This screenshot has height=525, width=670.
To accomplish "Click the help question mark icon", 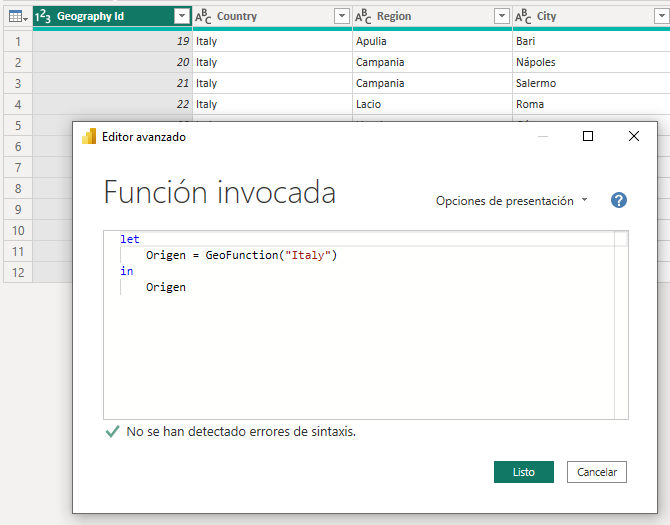I will click(x=619, y=200).
